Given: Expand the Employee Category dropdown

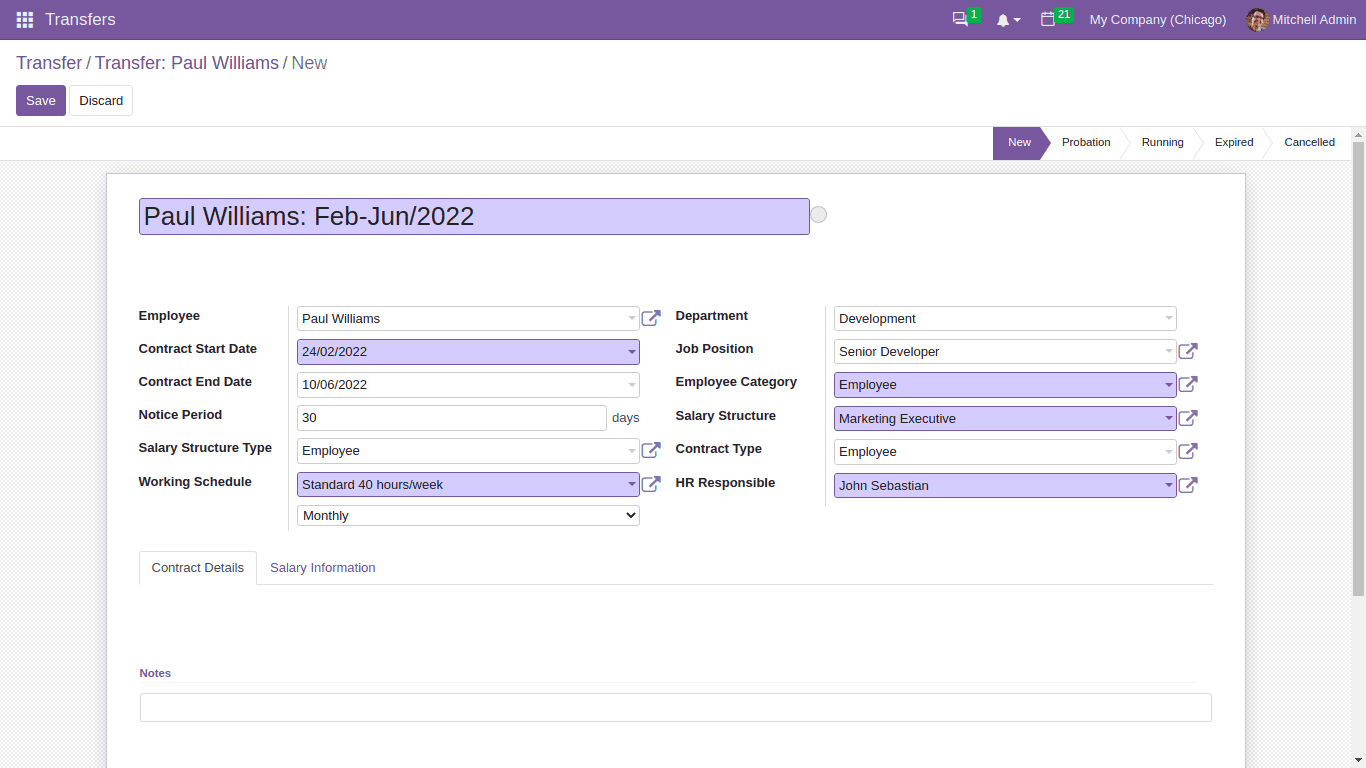Looking at the screenshot, I should coord(1168,384).
